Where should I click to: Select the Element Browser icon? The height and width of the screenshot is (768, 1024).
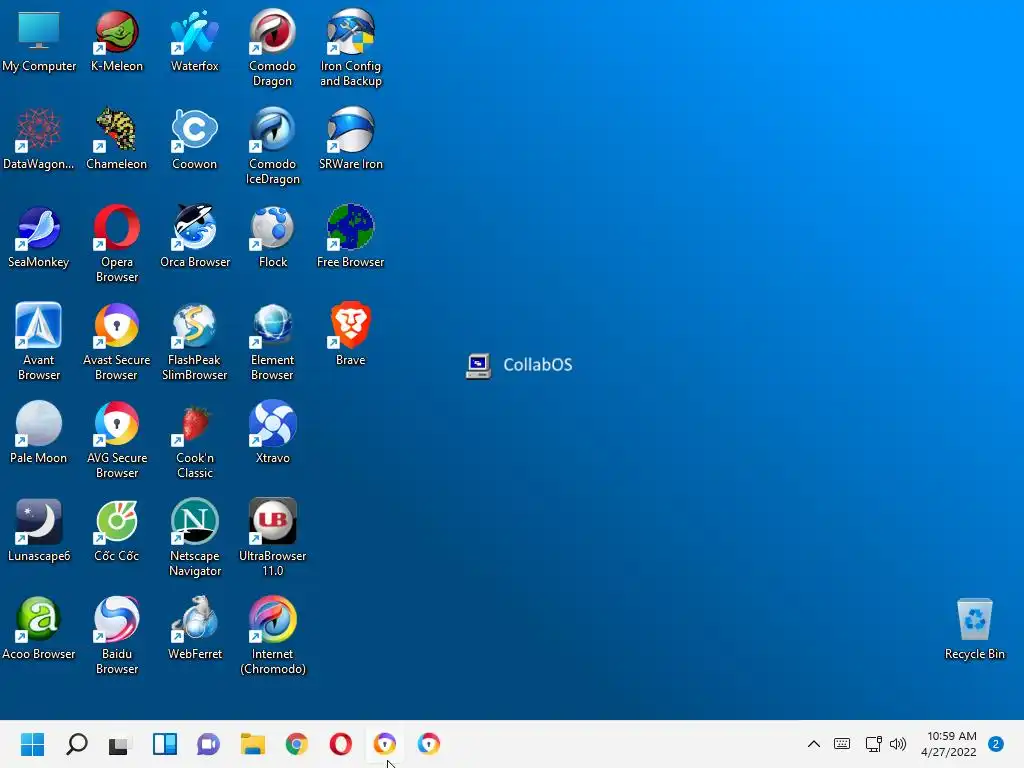(272, 342)
